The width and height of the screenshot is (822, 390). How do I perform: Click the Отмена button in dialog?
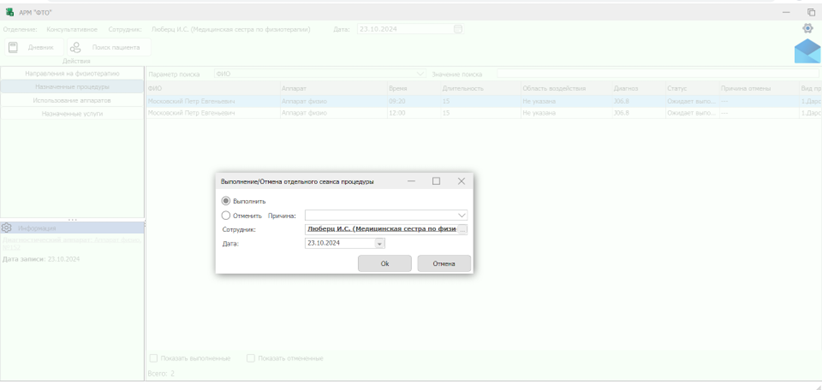(x=444, y=264)
